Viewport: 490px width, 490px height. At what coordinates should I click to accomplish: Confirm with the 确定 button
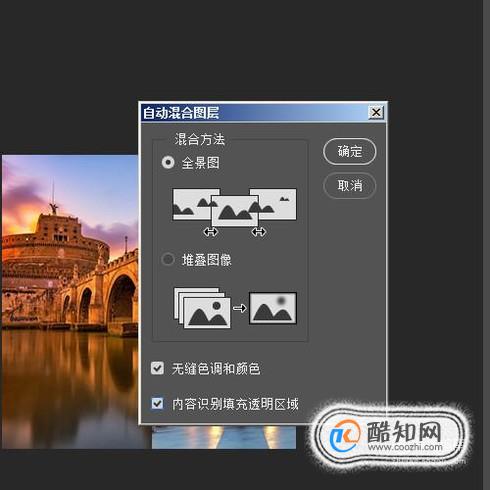[349, 152]
